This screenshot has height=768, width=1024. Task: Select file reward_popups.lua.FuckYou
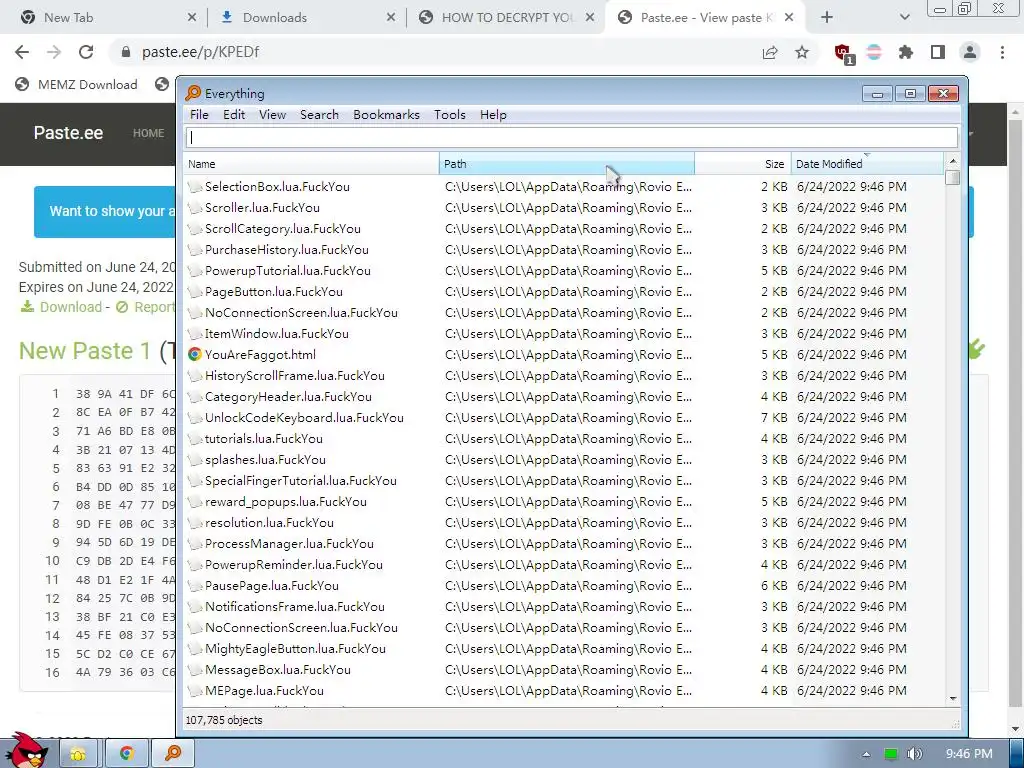coord(285,502)
